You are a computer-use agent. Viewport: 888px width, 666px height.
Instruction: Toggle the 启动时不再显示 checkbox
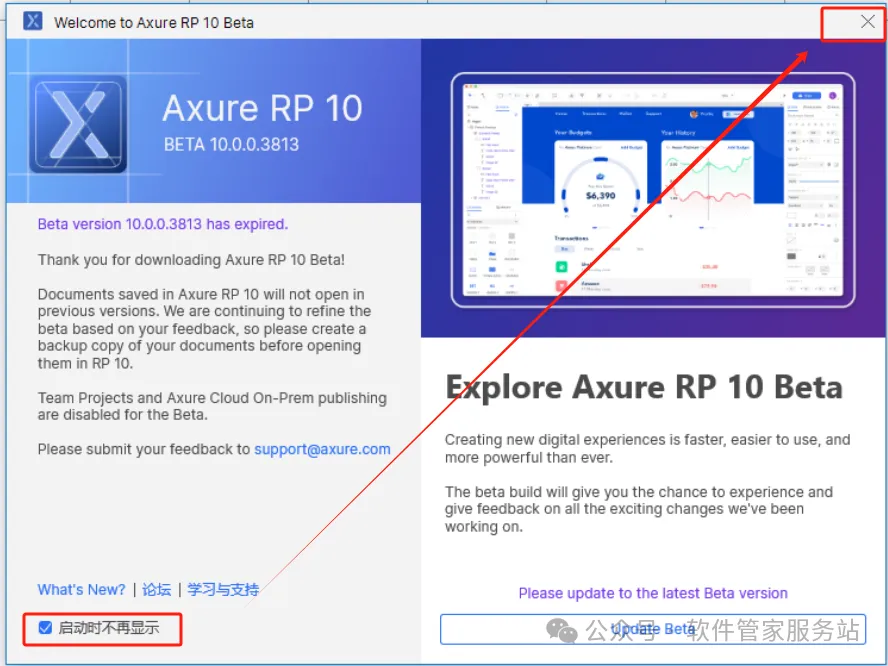pos(45,627)
